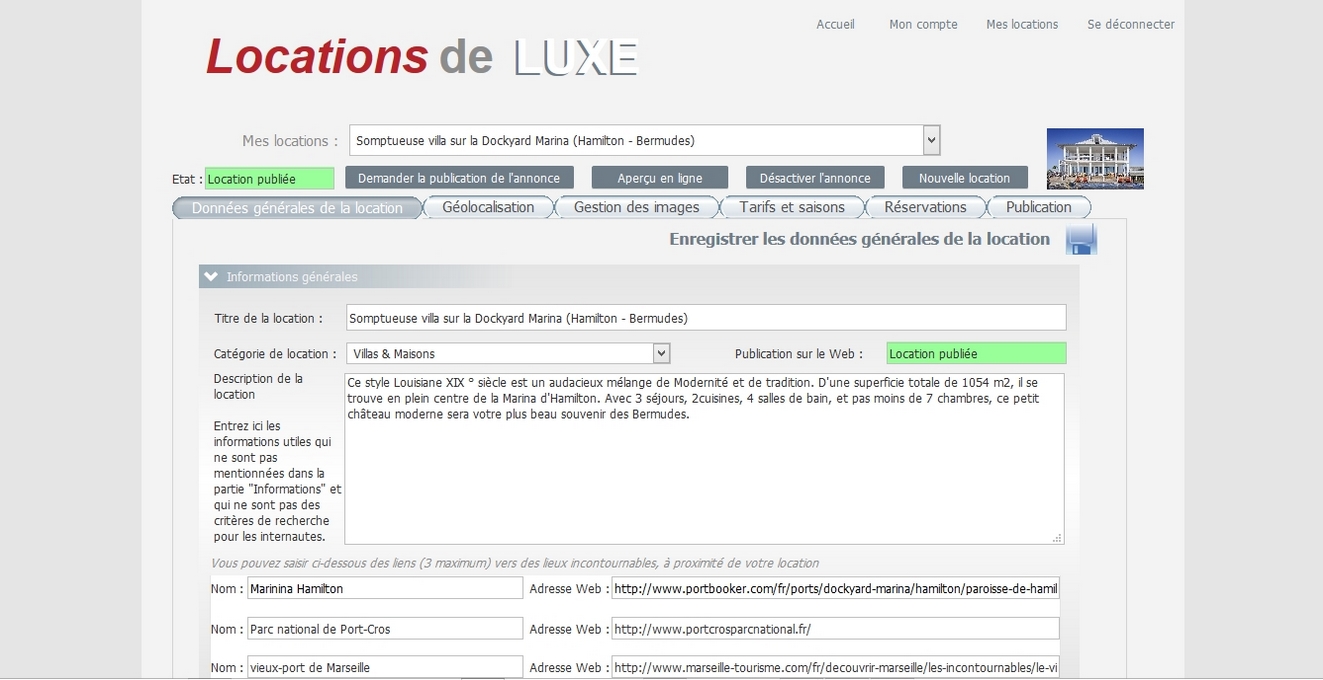Screen dimensions: 1323x680
Task: Open the Catégorie de location dropdown
Action: pos(661,354)
